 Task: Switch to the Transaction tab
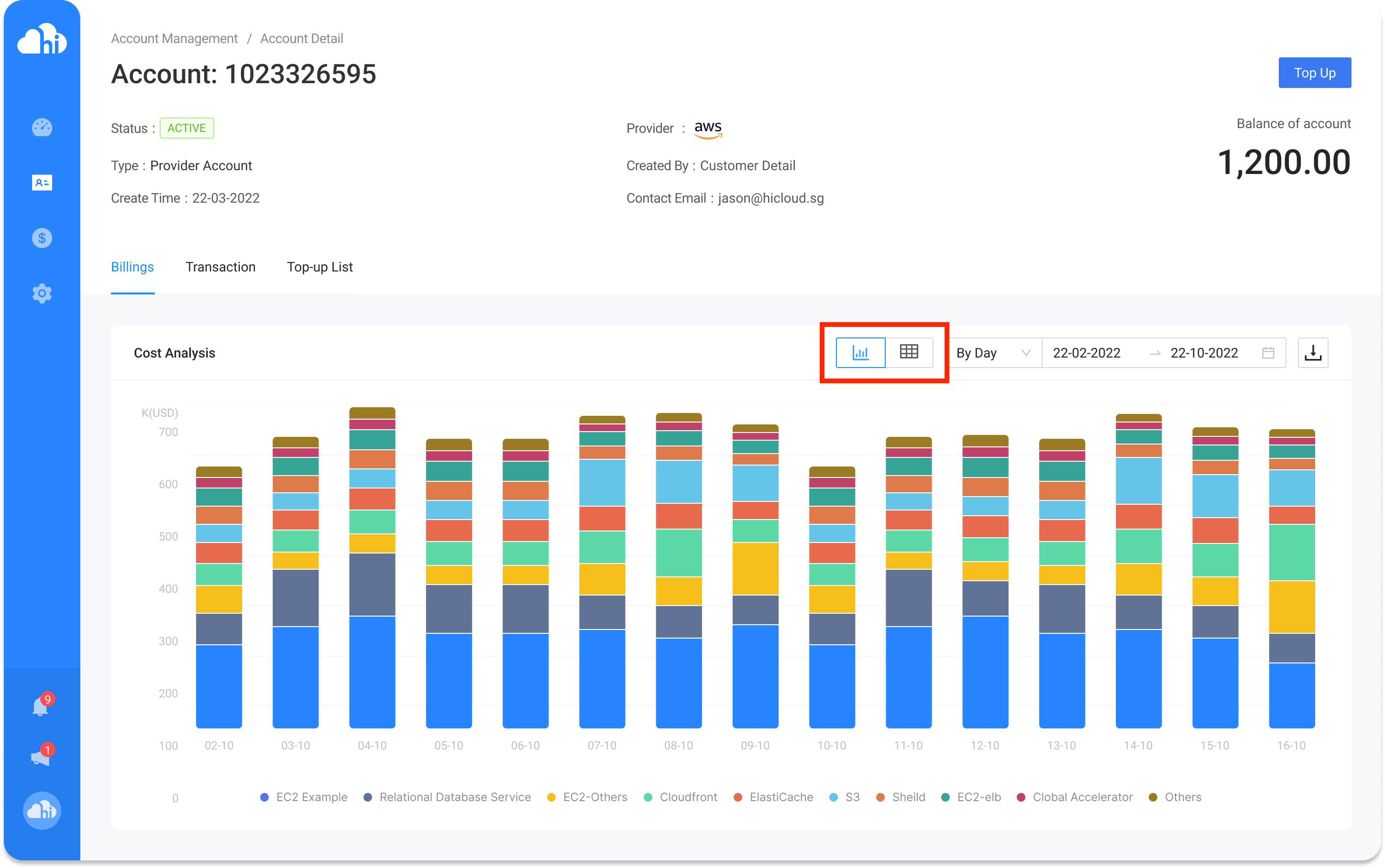[x=220, y=267]
